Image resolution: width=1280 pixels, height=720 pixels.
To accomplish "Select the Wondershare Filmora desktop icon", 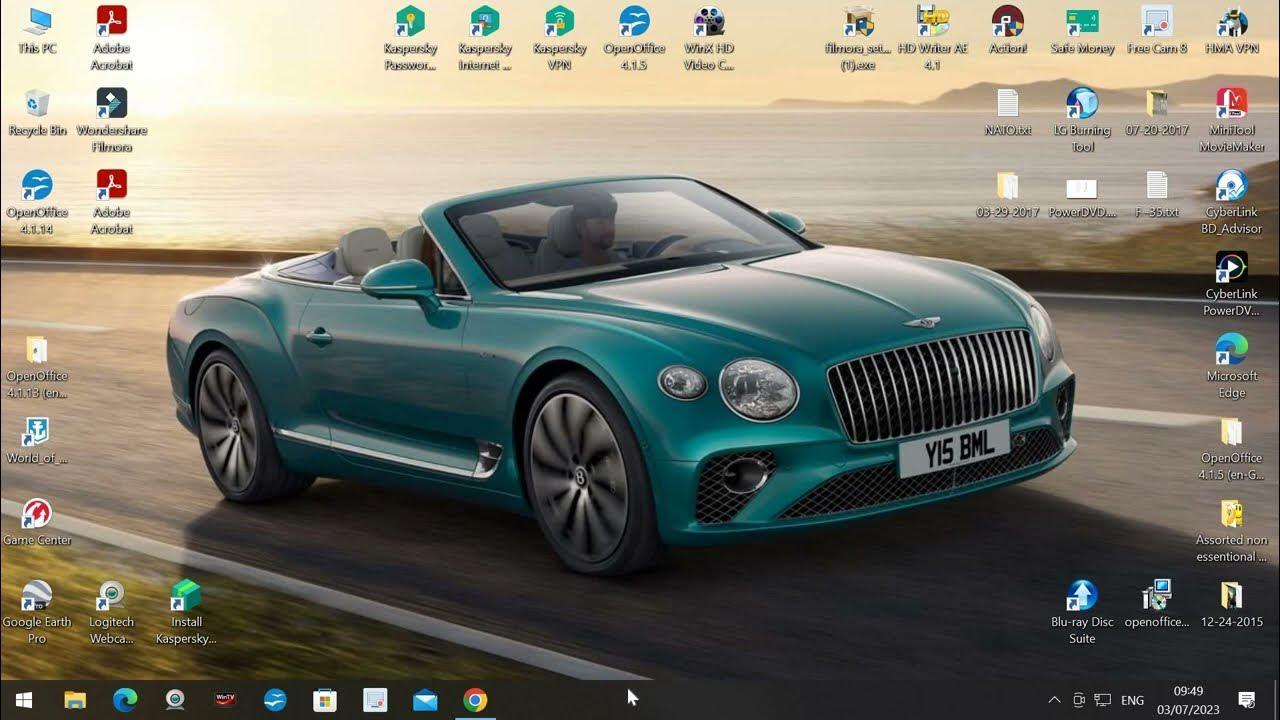I will (111, 105).
